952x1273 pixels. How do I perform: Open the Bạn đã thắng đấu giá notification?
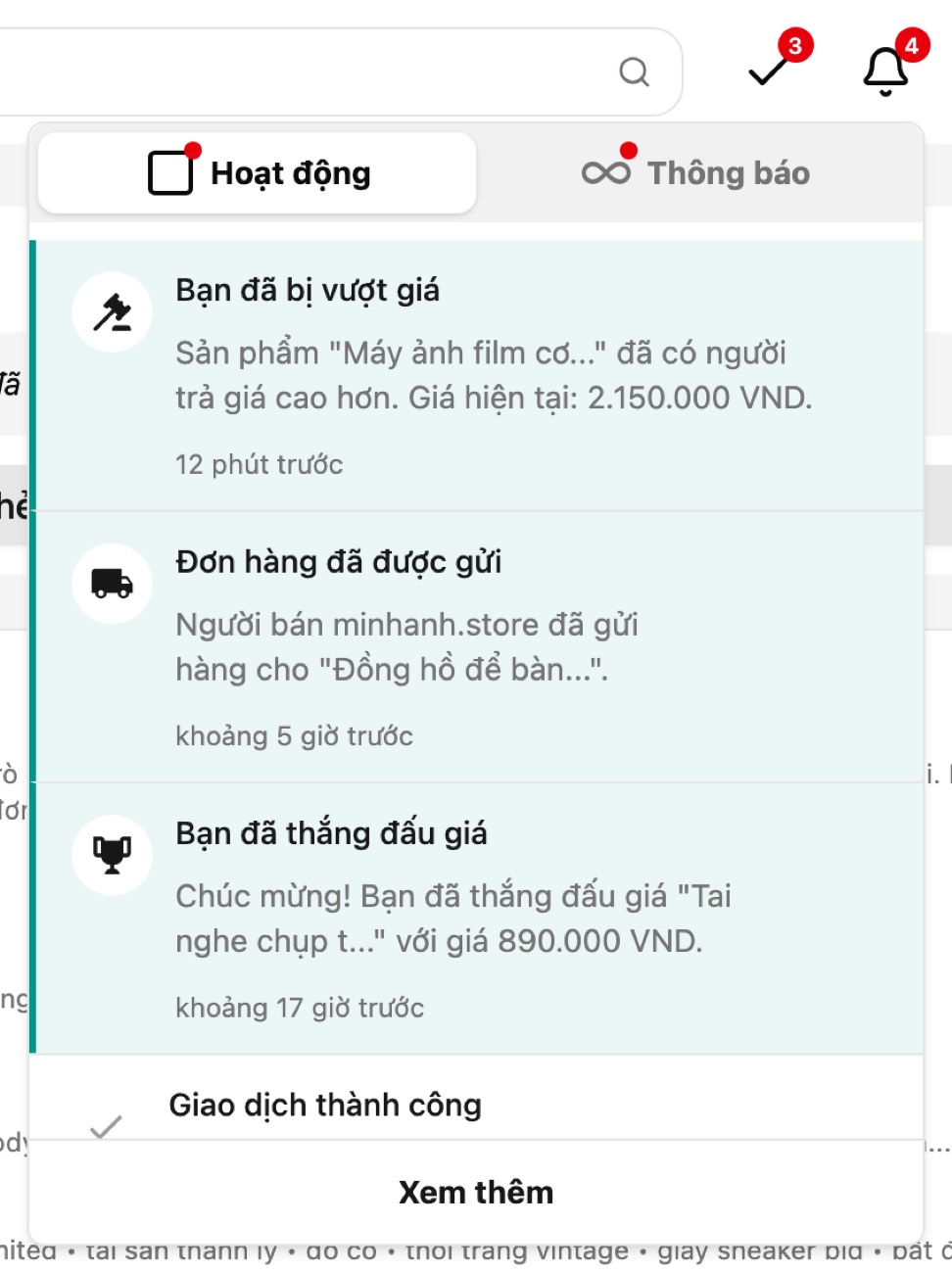click(477, 918)
